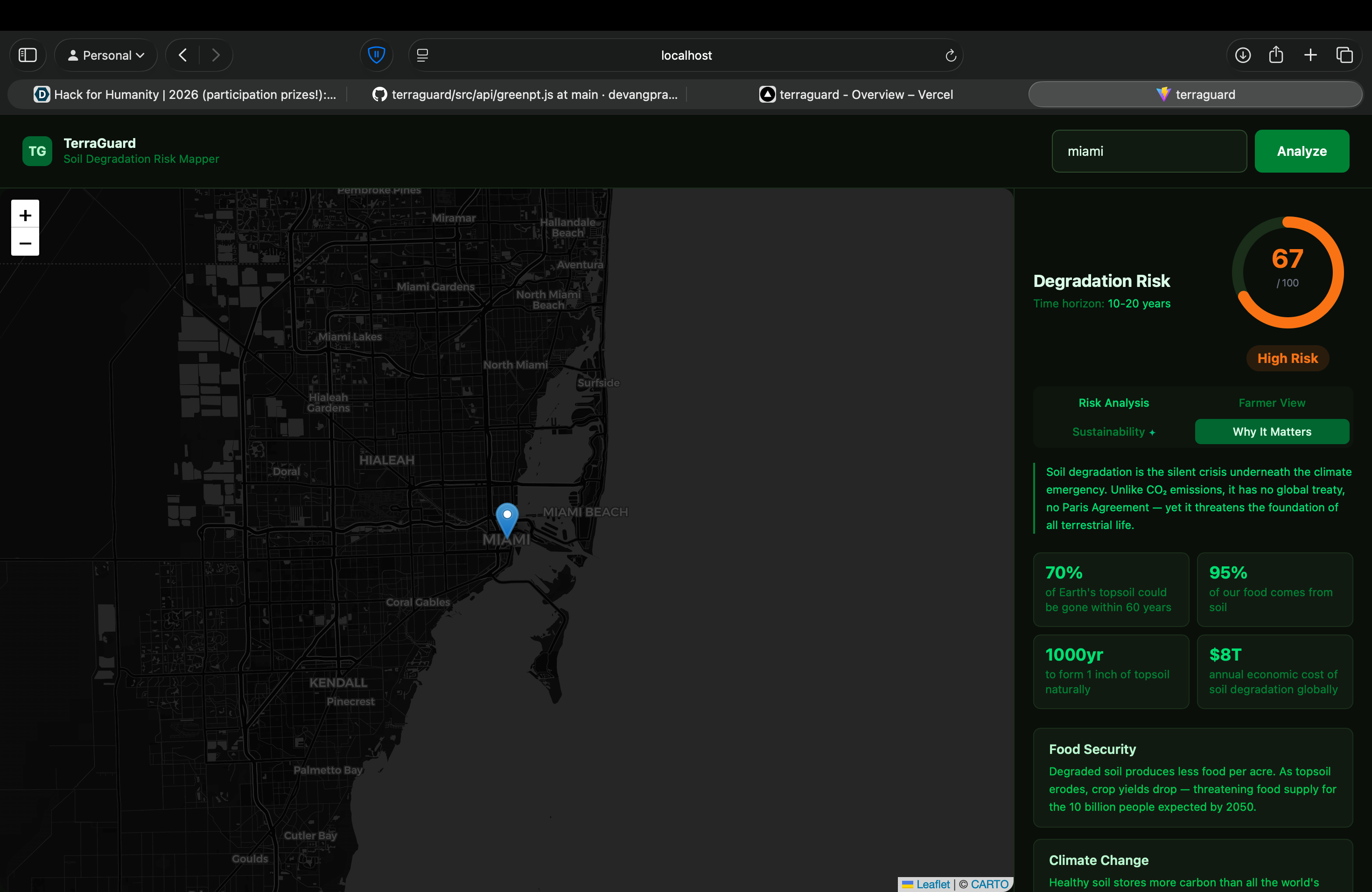The height and width of the screenshot is (892, 1372).
Task: Reload the localhost page
Action: [x=951, y=56]
